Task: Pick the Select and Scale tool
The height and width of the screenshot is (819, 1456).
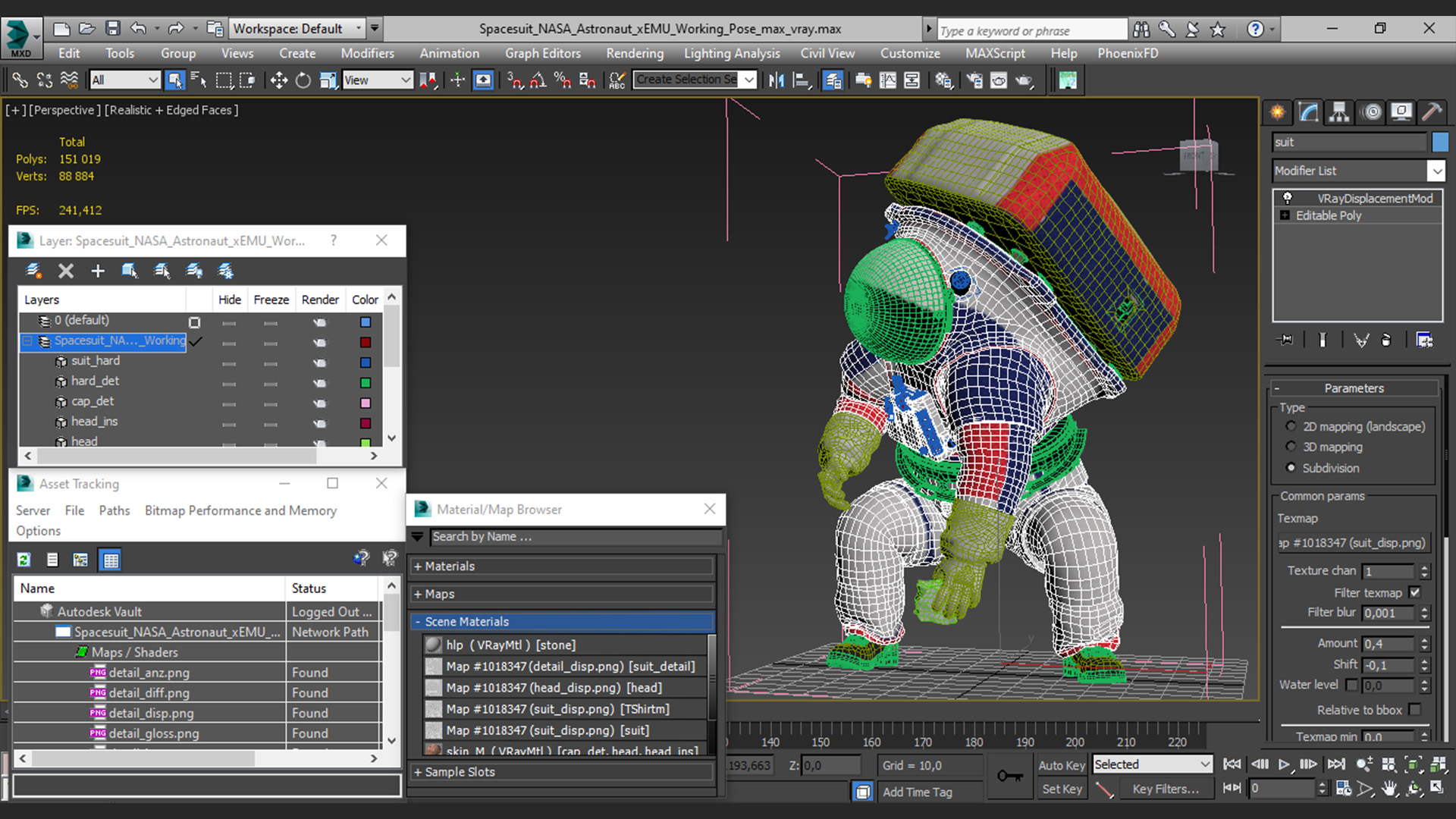Action: [328, 80]
